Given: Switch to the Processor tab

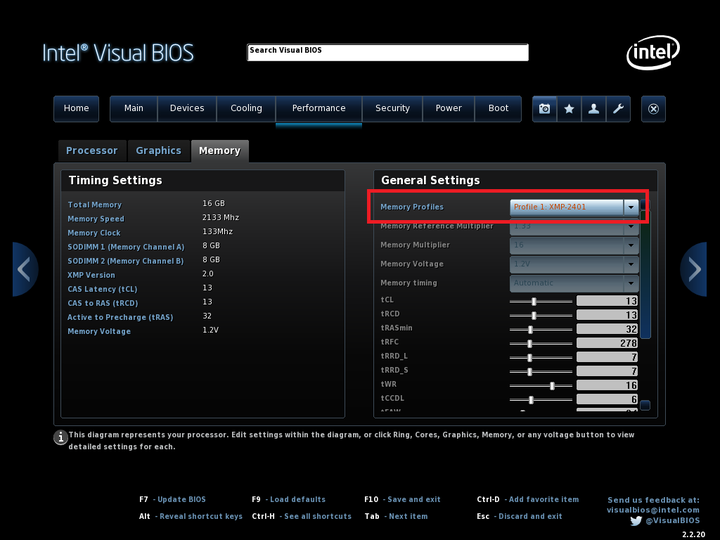Looking at the screenshot, I should click(x=92, y=151).
